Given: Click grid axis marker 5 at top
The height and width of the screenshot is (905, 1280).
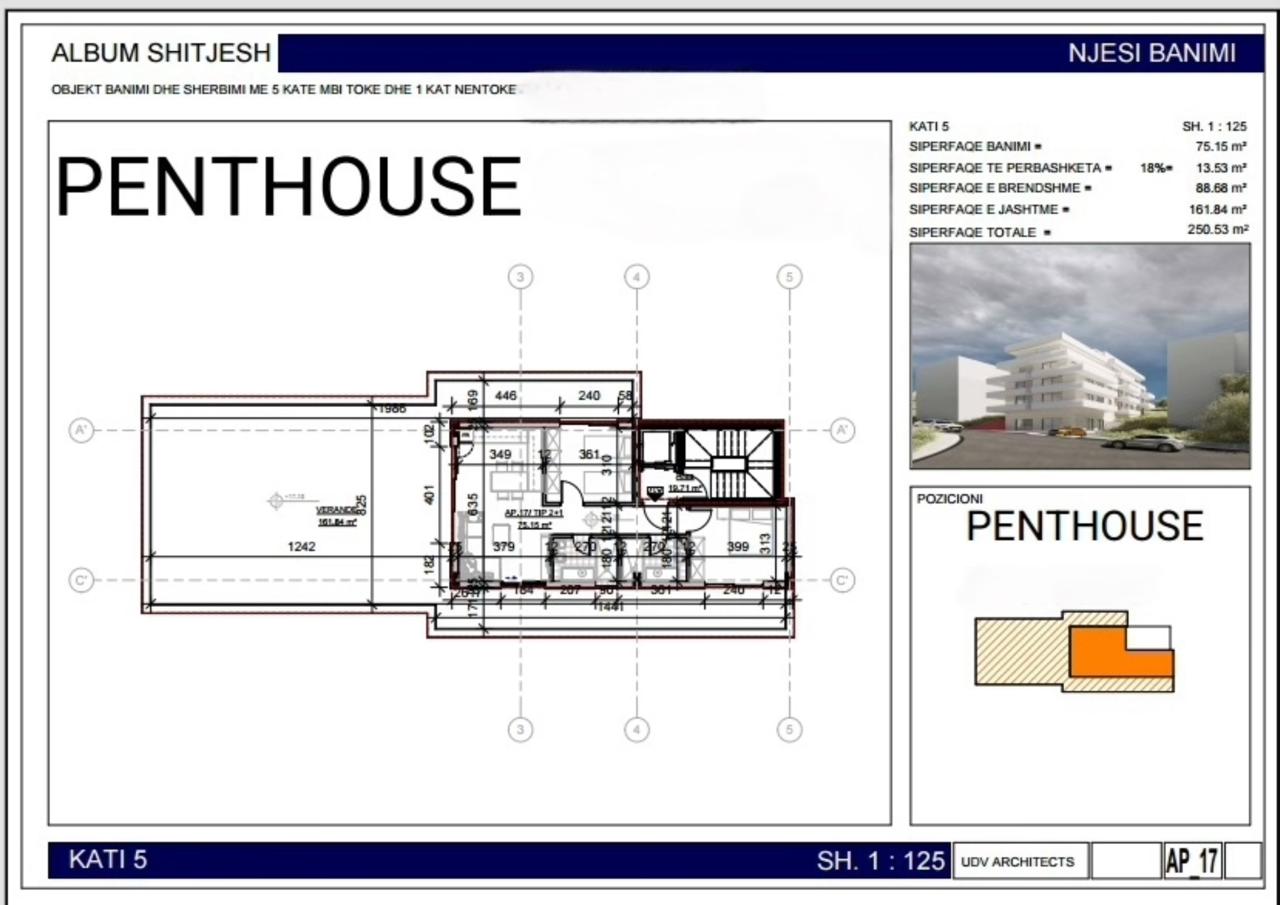Looking at the screenshot, I should (x=790, y=277).
